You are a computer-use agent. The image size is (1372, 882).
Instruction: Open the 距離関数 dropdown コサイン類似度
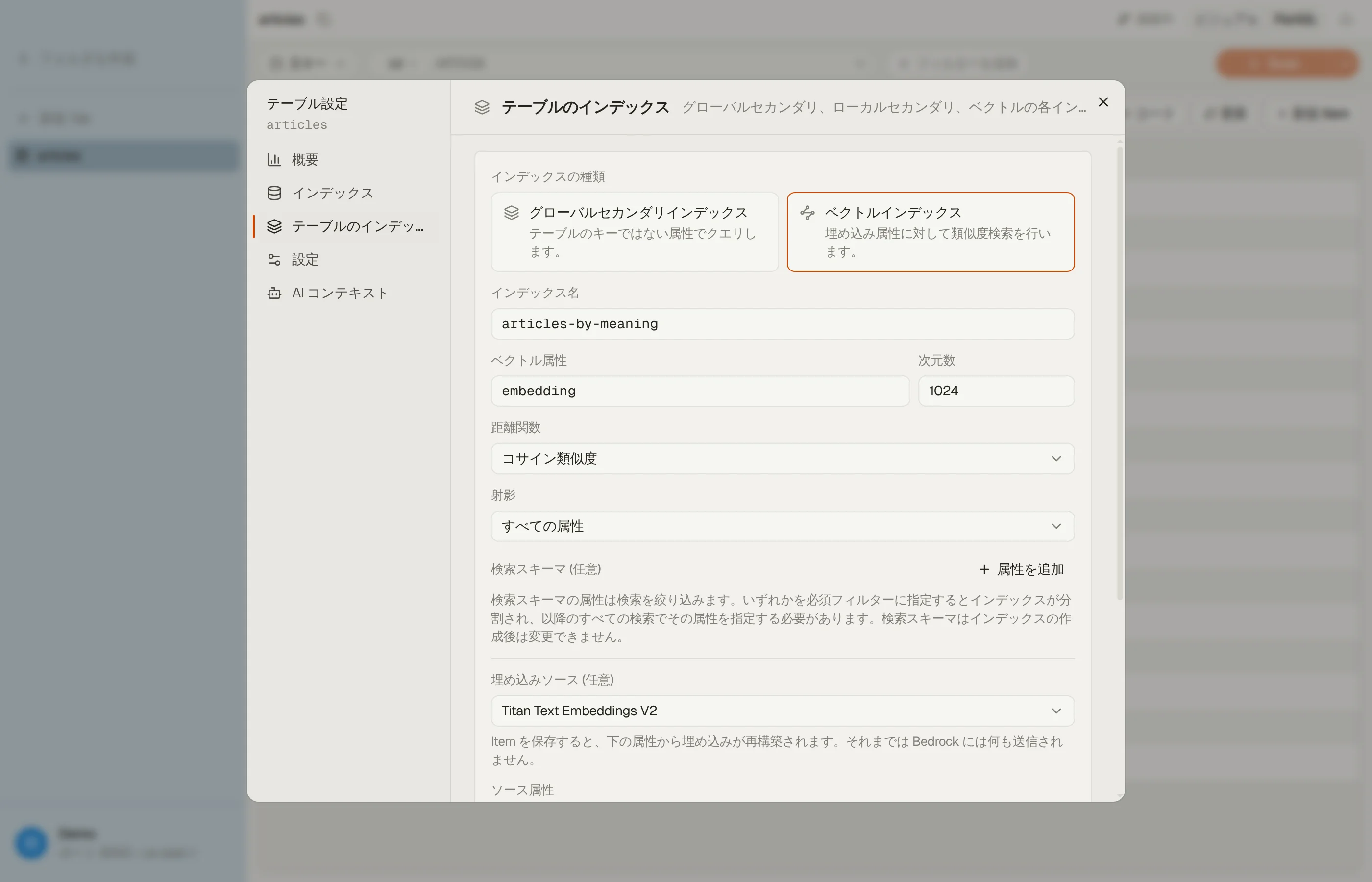click(x=782, y=459)
